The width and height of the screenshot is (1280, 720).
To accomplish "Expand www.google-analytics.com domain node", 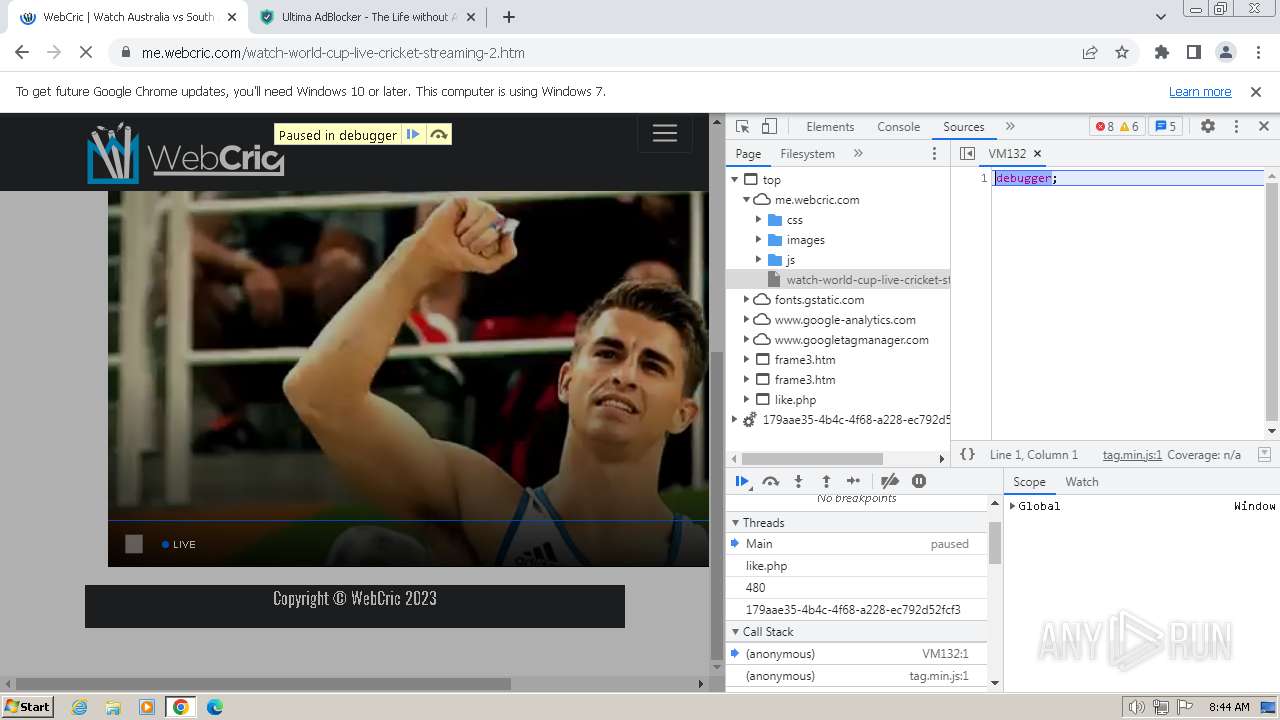I will [747, 320].
